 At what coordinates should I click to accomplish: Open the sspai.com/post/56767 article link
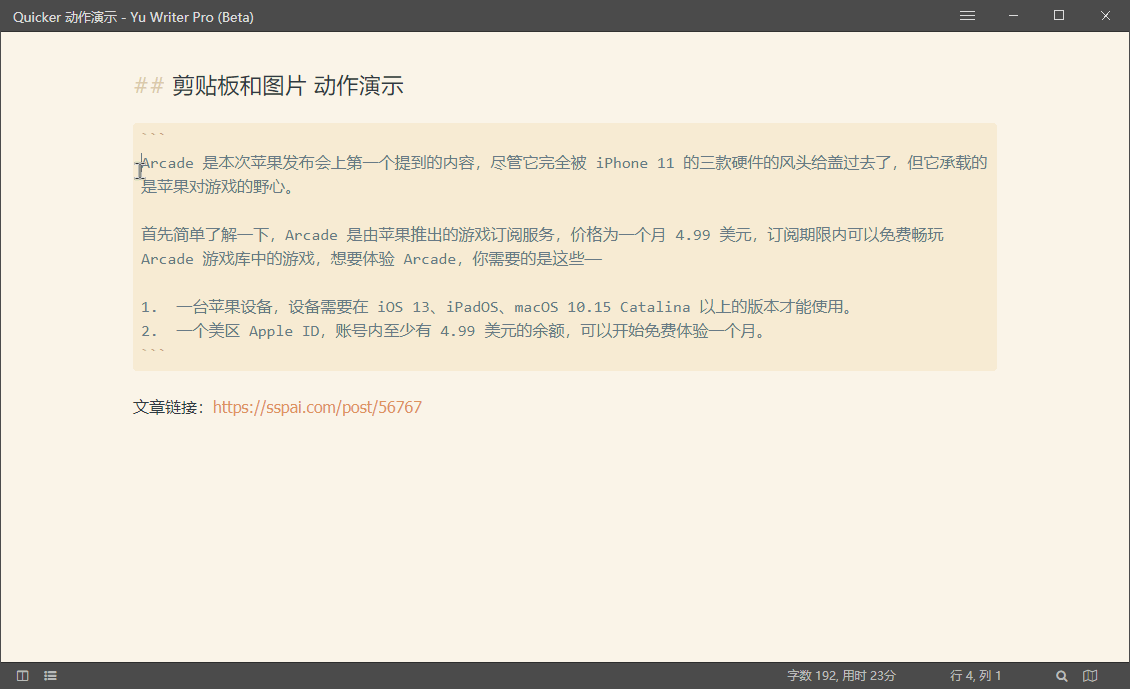pos(317,407)
